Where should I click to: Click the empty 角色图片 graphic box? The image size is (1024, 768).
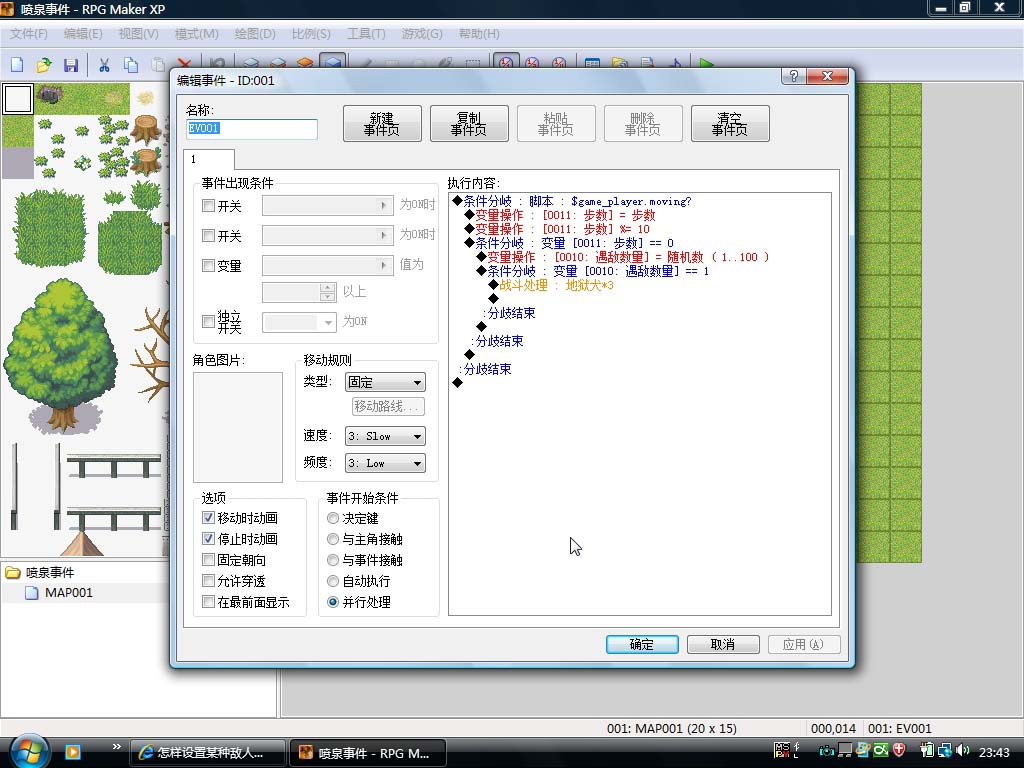[x=238, y=427]
